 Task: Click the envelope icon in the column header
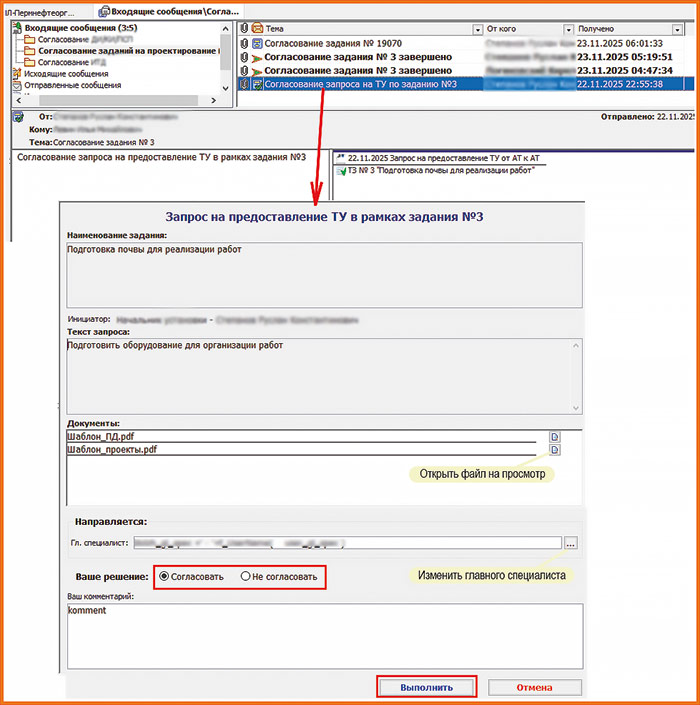(x=257, y=29)
